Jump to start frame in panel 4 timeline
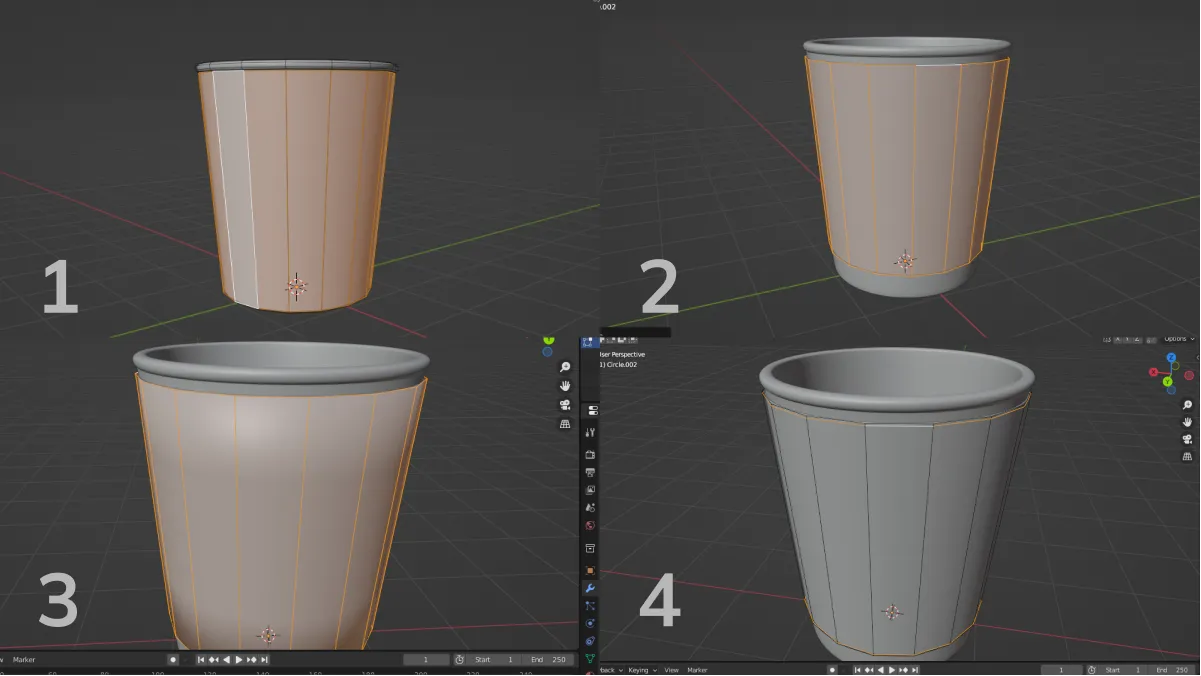This screenshot has width=1201, height=676. 858,670
